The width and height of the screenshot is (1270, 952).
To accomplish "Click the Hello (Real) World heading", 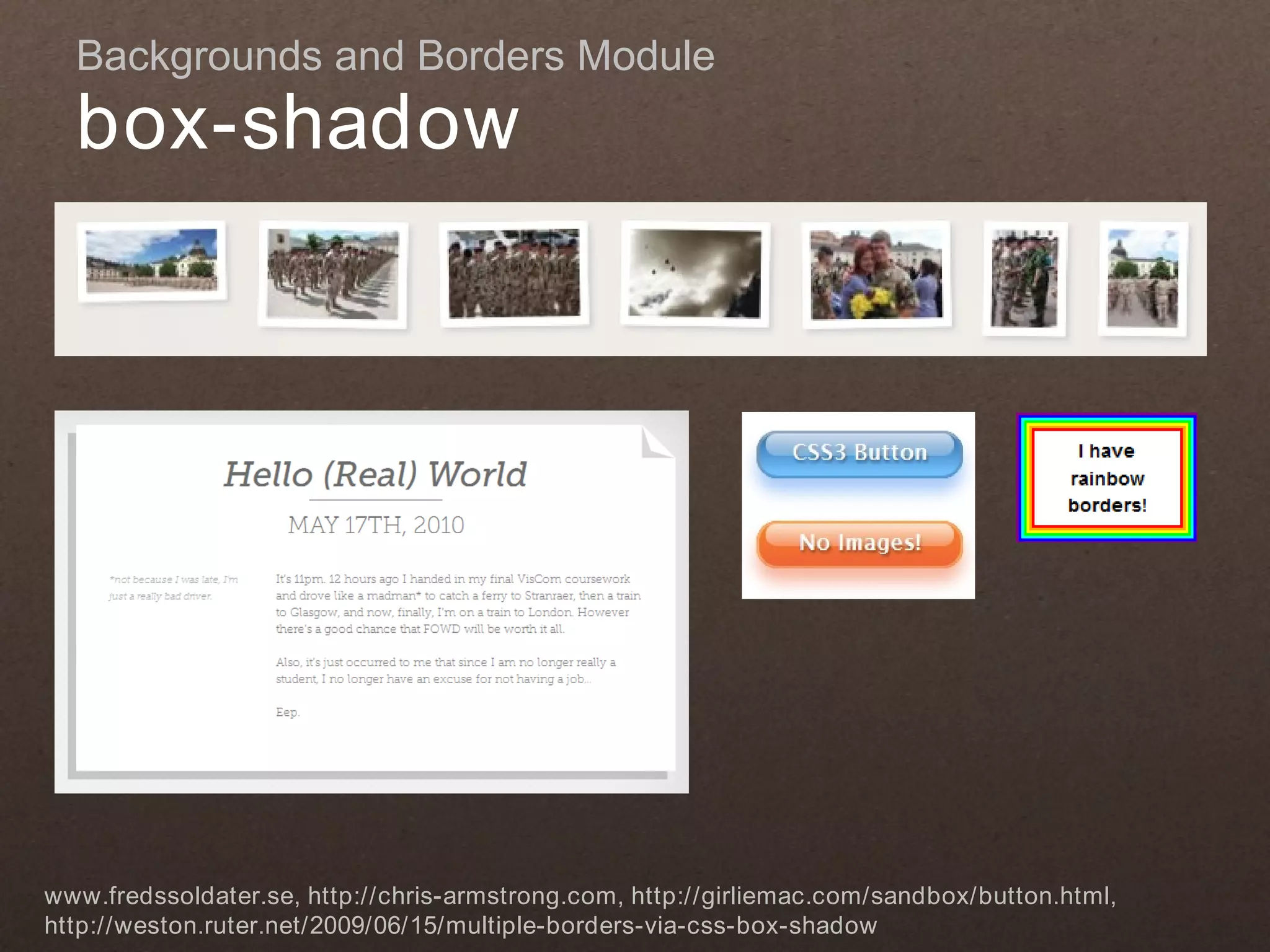I will 375,475.
